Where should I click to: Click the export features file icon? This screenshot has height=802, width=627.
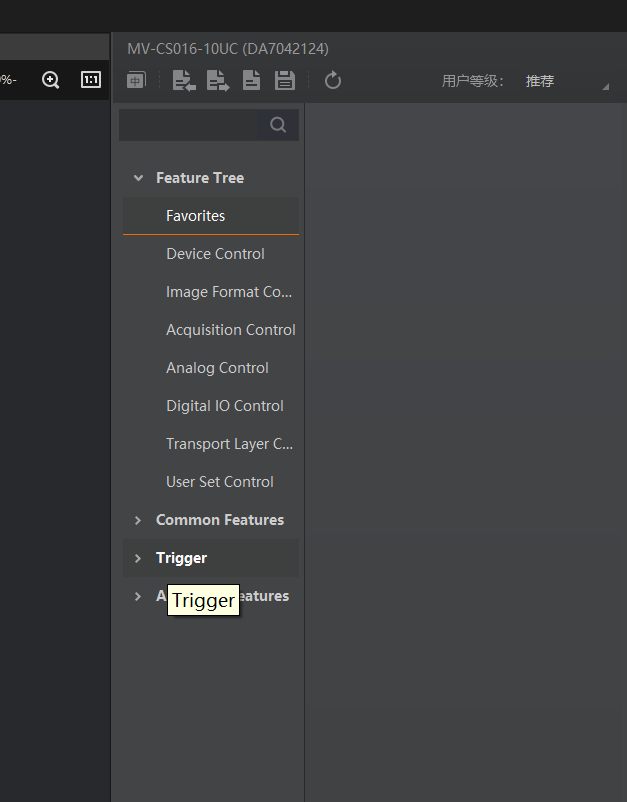[x=217, y=81]
